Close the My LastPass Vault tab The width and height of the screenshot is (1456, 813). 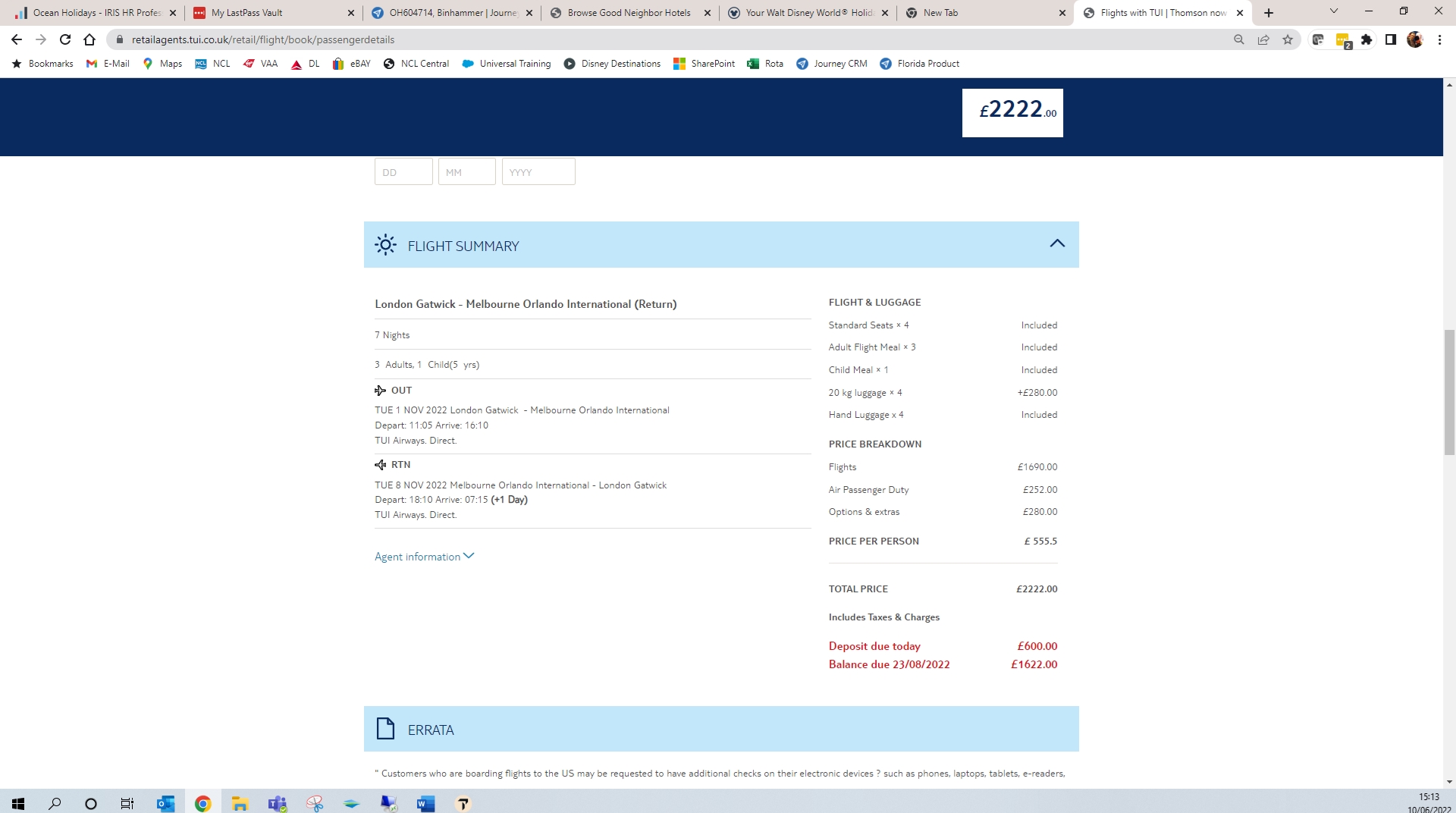pos(350,13)
